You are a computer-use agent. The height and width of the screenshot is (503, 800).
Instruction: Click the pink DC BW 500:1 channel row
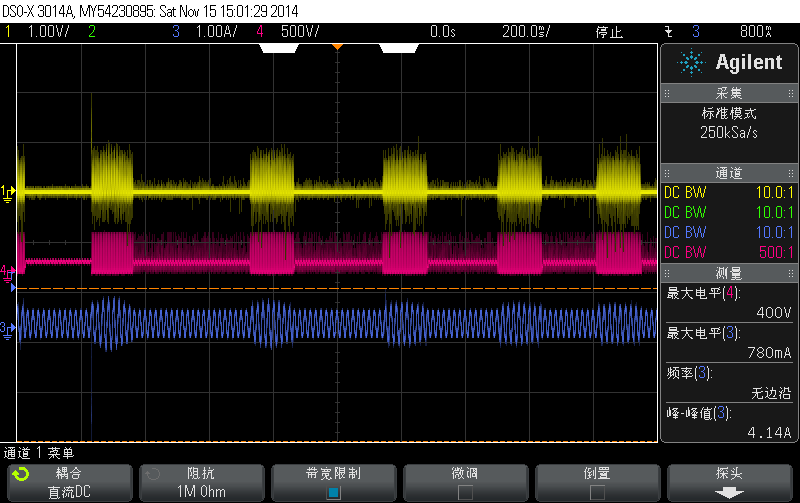(729, 252)
